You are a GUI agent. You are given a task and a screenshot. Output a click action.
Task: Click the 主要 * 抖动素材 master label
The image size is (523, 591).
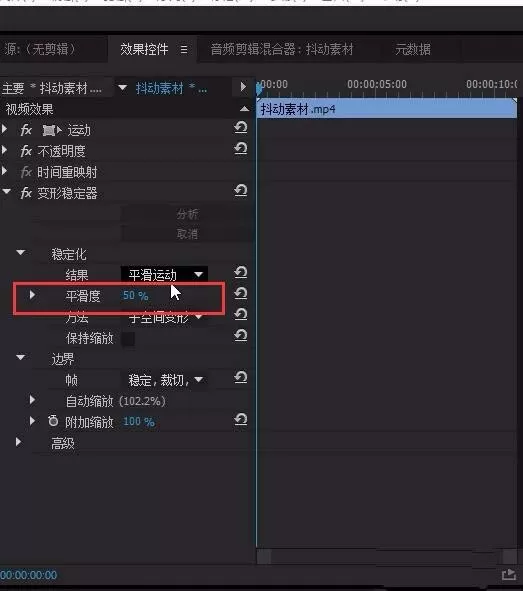[x=52, y=89]
